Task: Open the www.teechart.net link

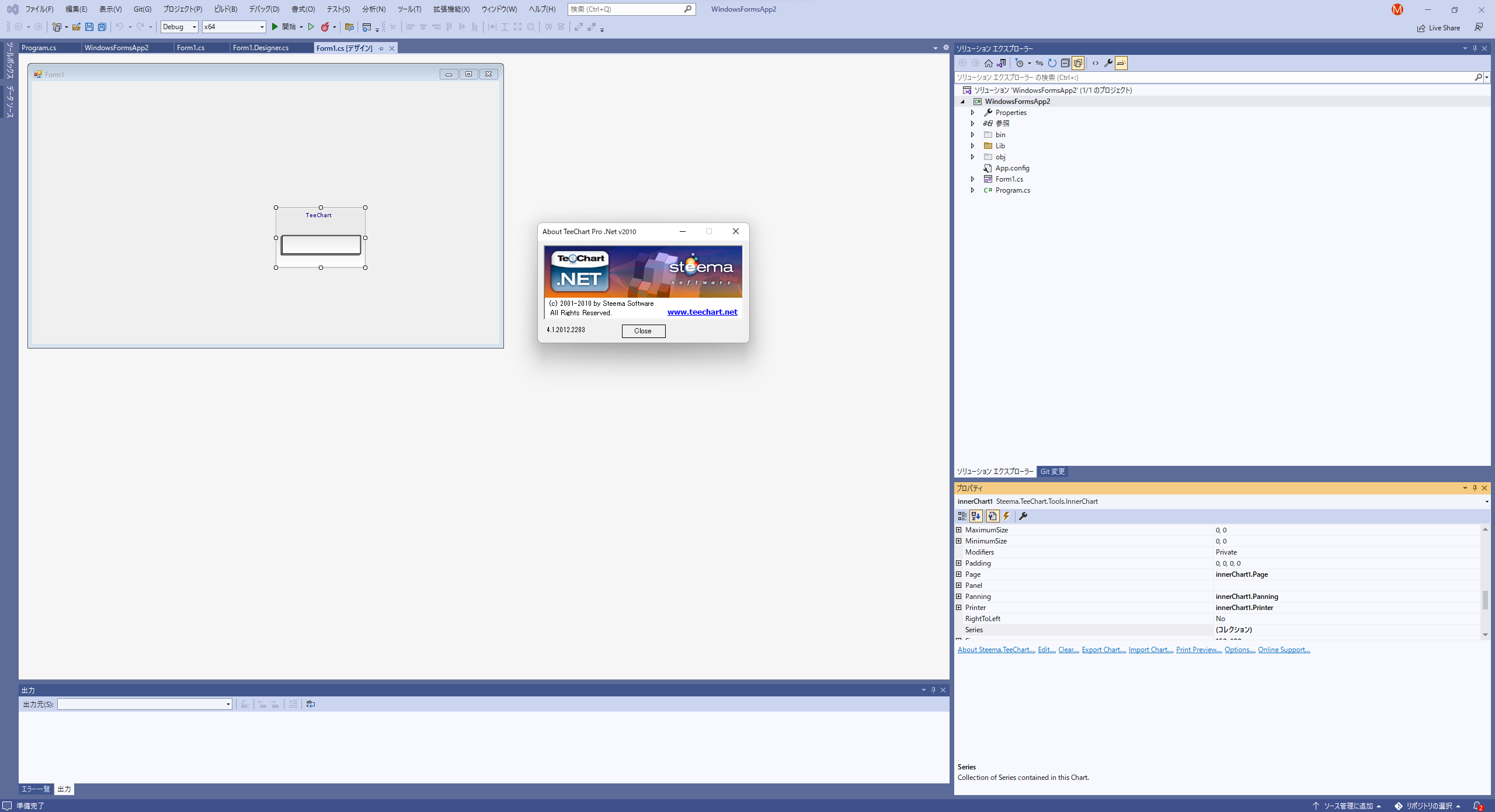Action: click(x=702, y=312)
